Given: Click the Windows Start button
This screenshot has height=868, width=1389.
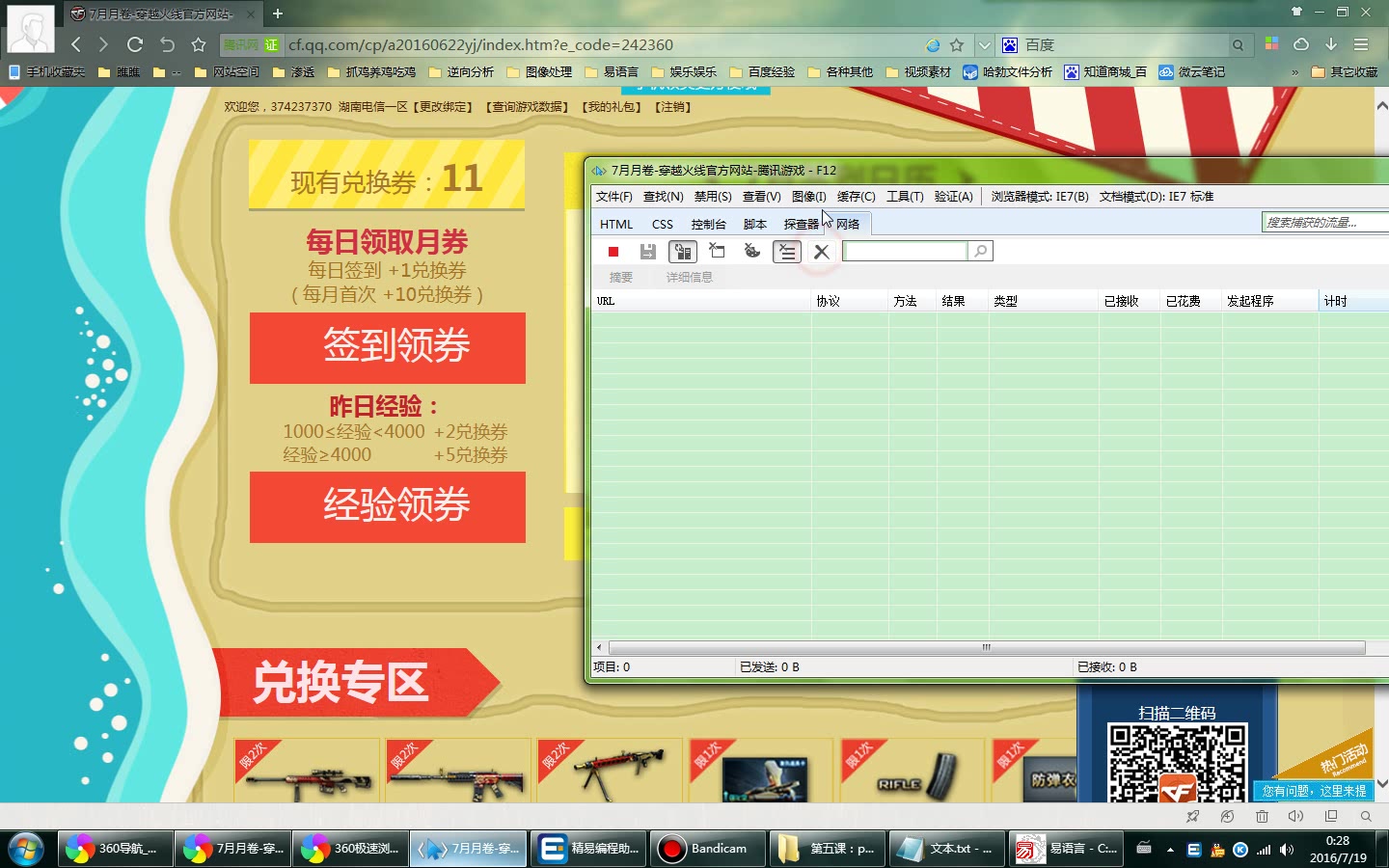Looking at the screenshot, I should click(26, 849).
